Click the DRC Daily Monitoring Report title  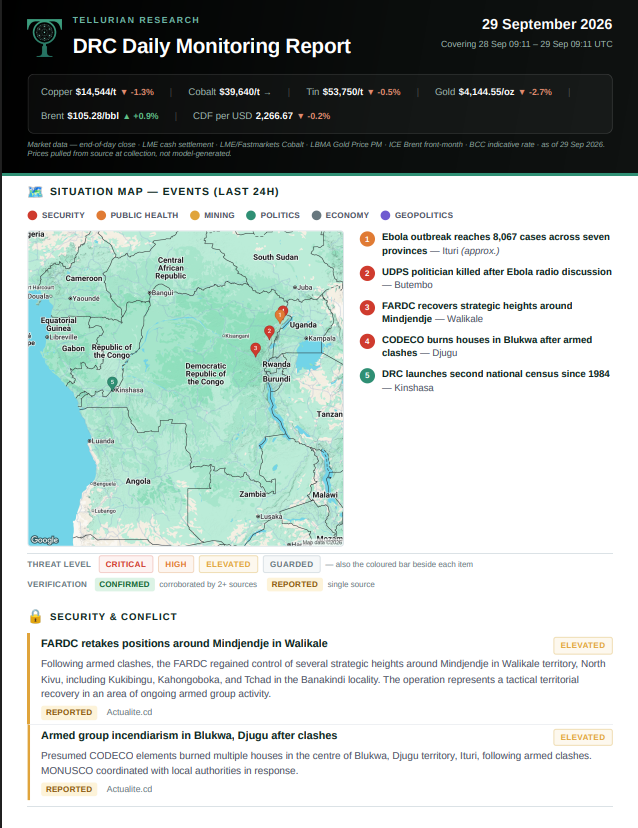tap(212, 46)
